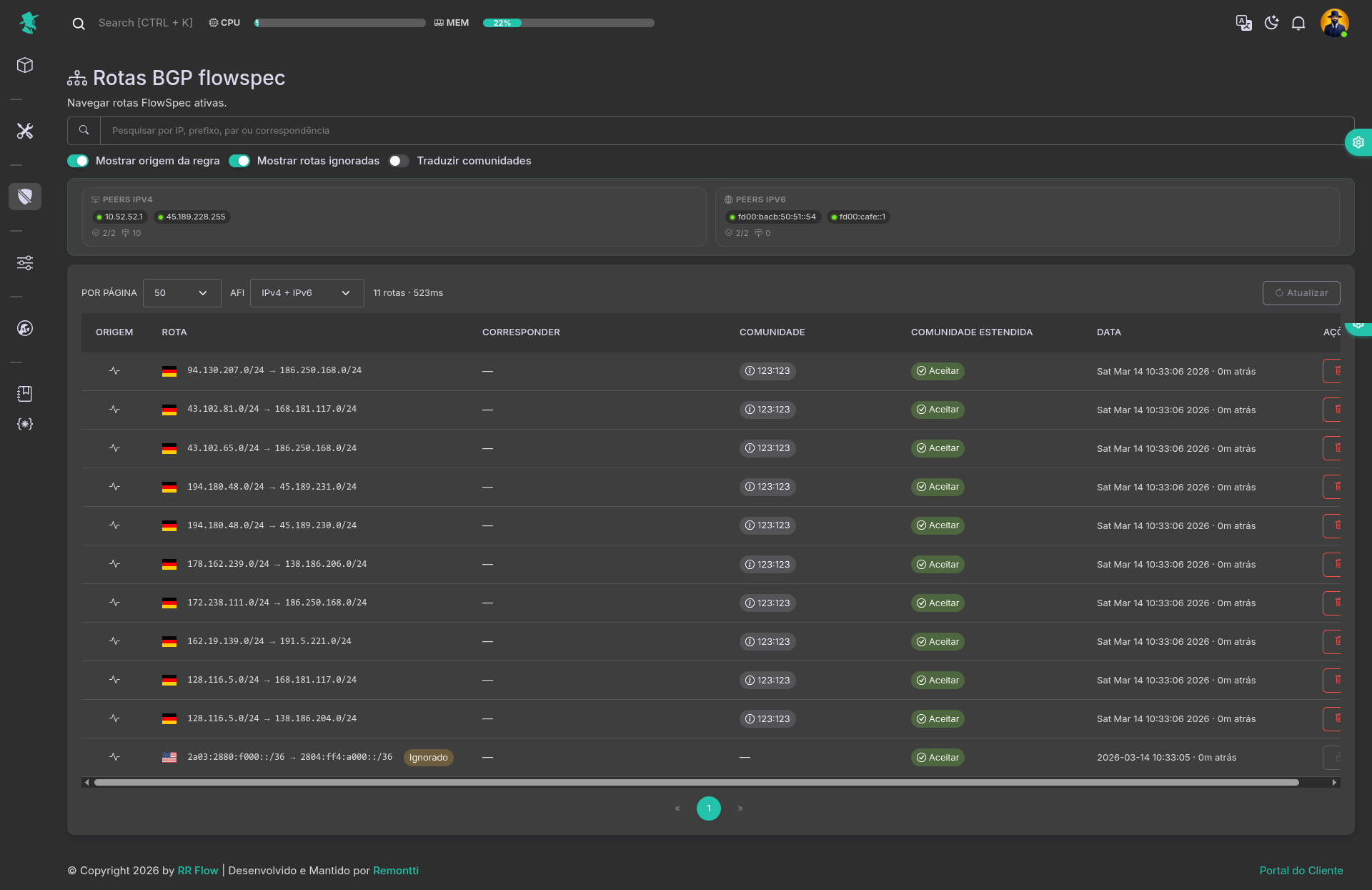Click the horizontal table scrollbar
This screenshot has width=1372, height=890.
point(696,783)
